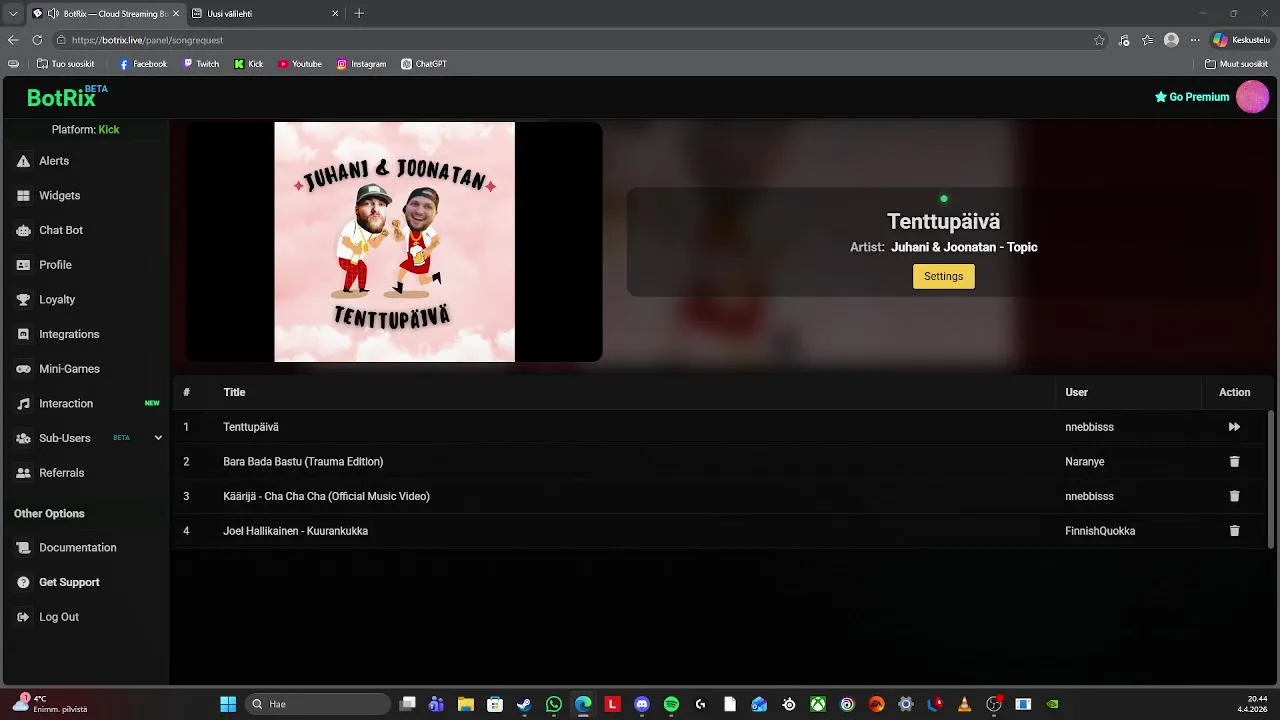Screen dimensions: 1280x720
Task: Open the ChatGPT bookmark
Action: (424, 64)
